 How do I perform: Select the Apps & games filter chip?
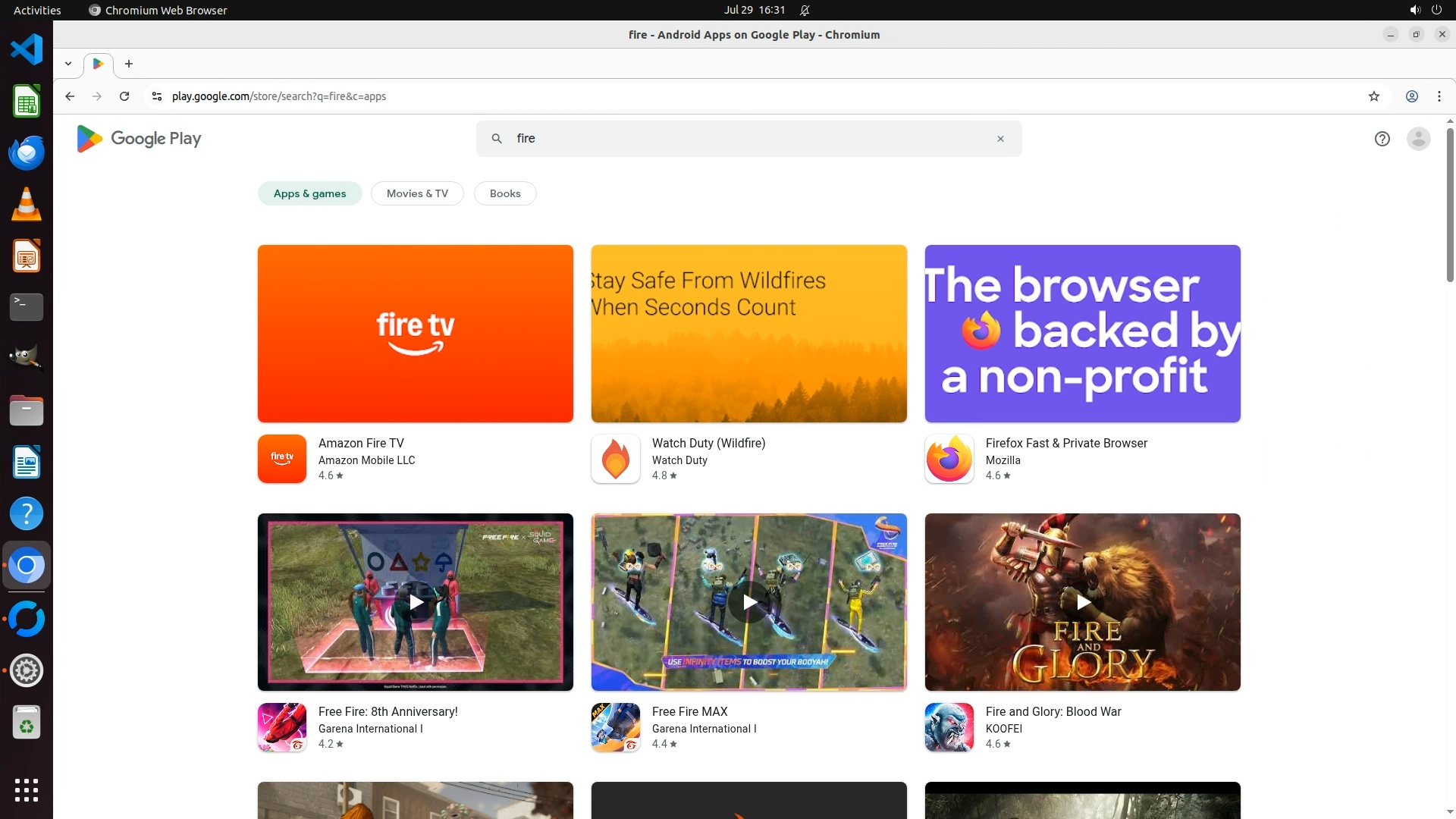coord(309,193)
